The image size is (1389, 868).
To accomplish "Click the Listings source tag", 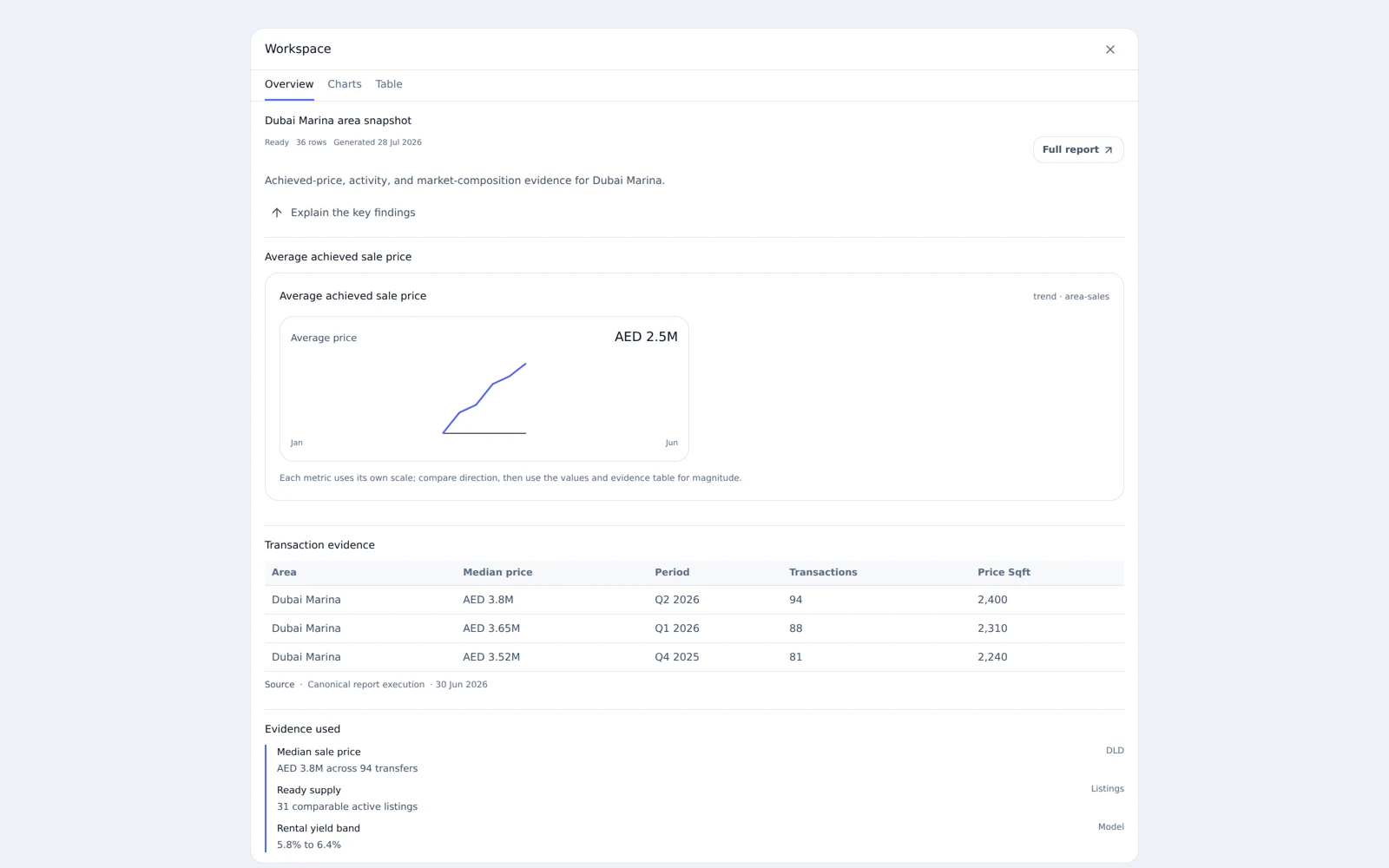I will tap(1108, 789).
